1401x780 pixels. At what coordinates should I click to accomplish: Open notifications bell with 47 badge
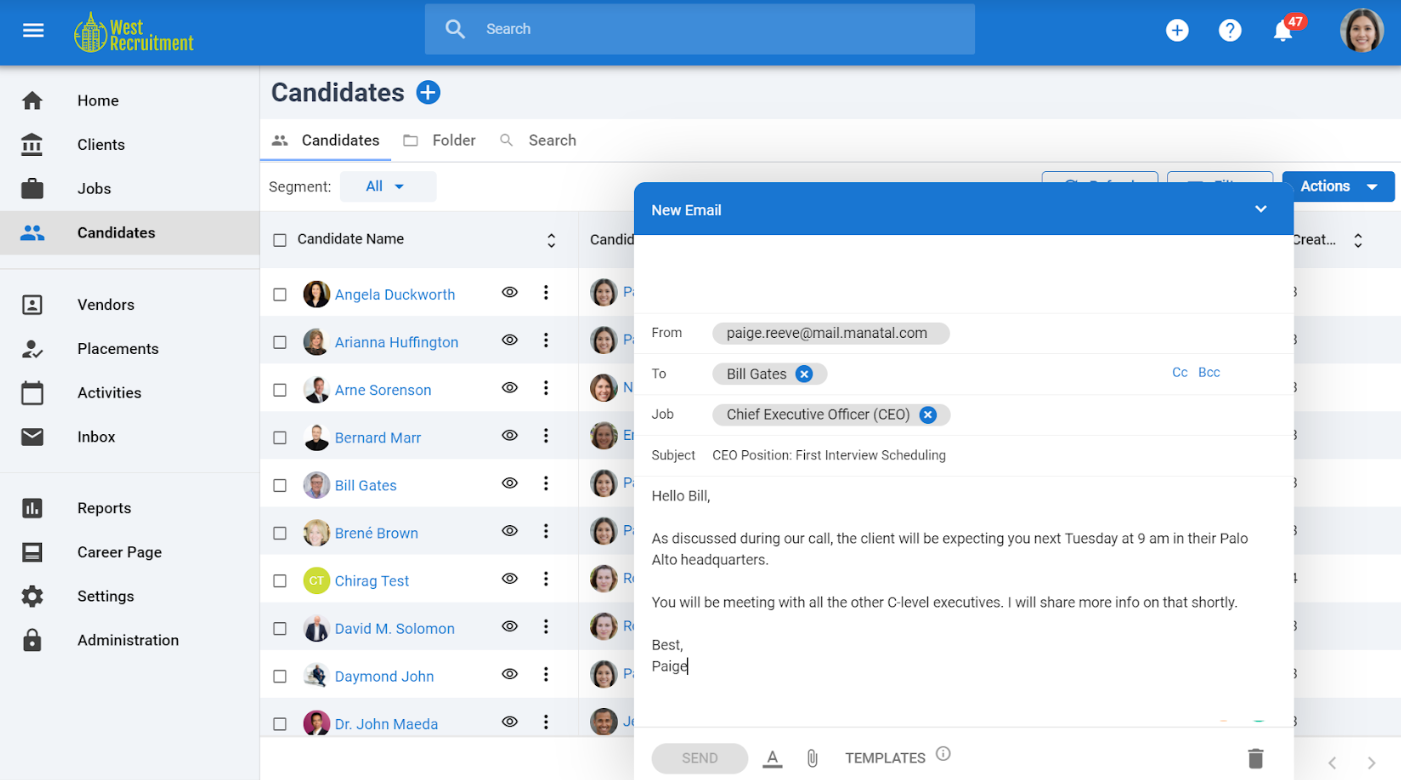tap(1285, 29)
